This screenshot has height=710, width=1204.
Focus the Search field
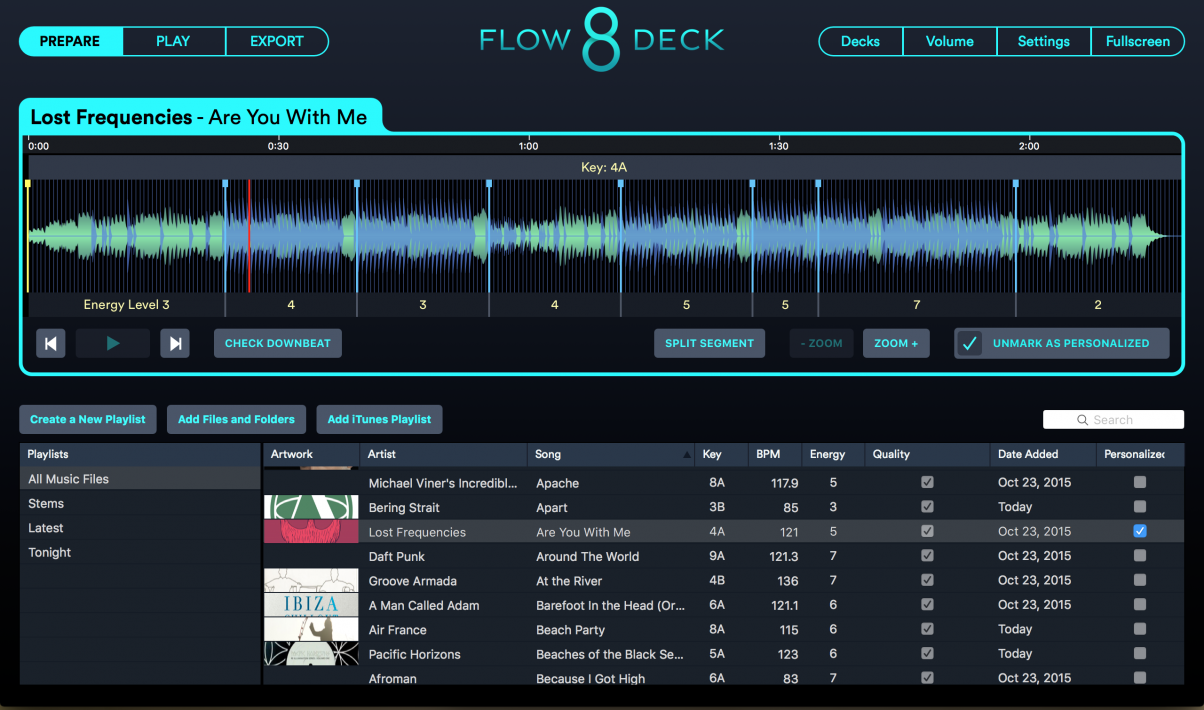[x=1113, y=420]
